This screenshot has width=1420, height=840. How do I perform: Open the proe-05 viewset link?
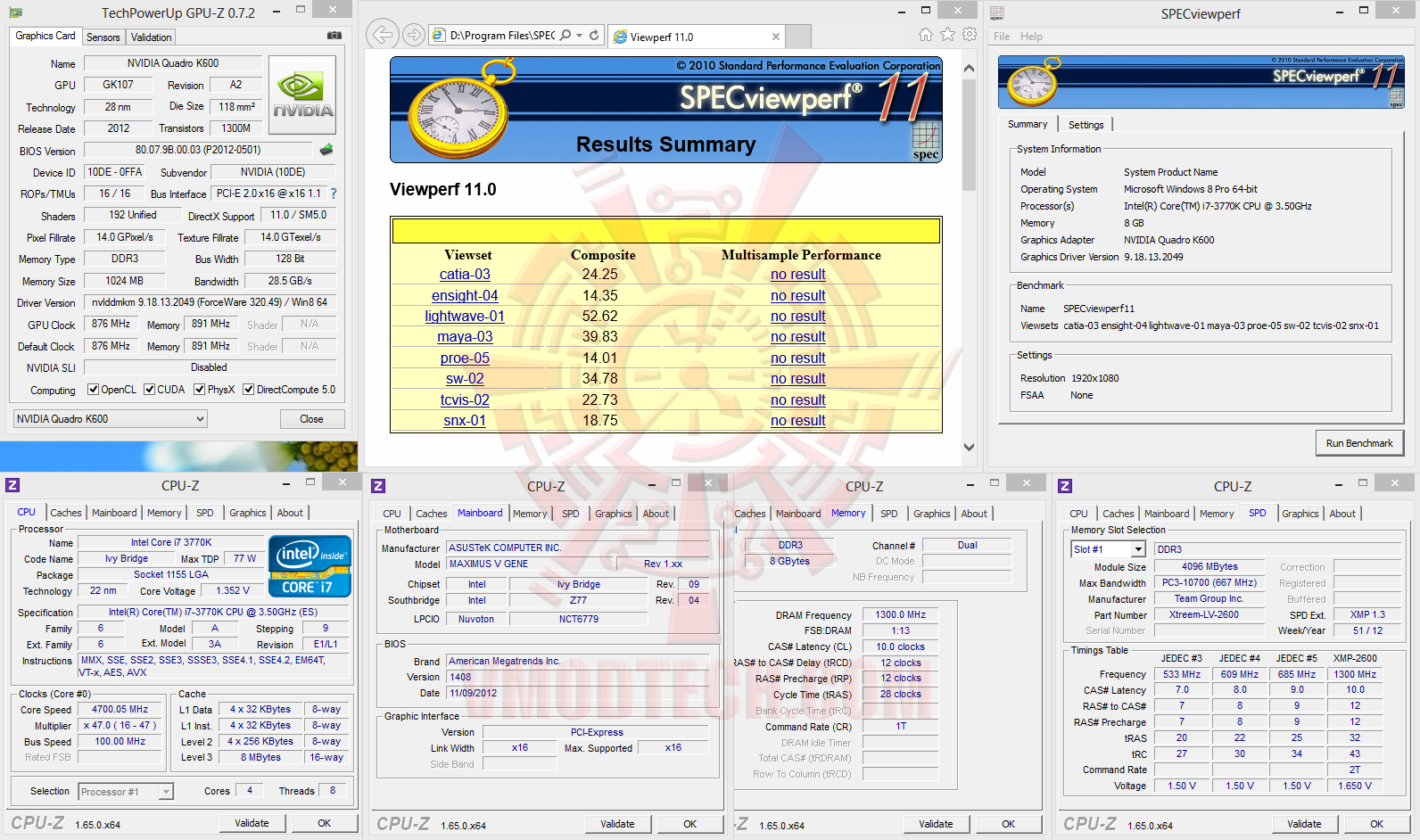coord(465,358)
